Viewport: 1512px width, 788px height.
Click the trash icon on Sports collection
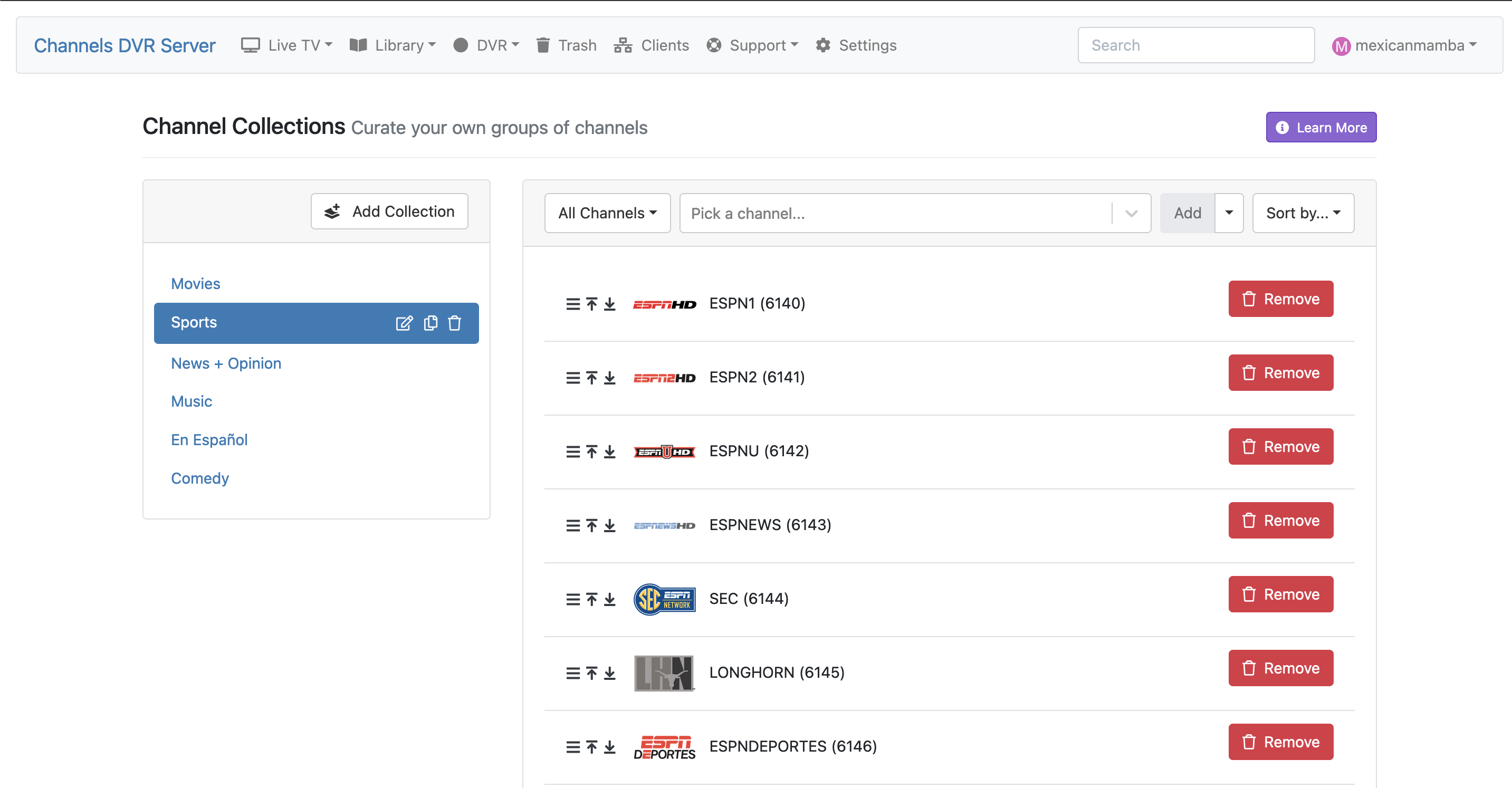click(x=454, y=323)
